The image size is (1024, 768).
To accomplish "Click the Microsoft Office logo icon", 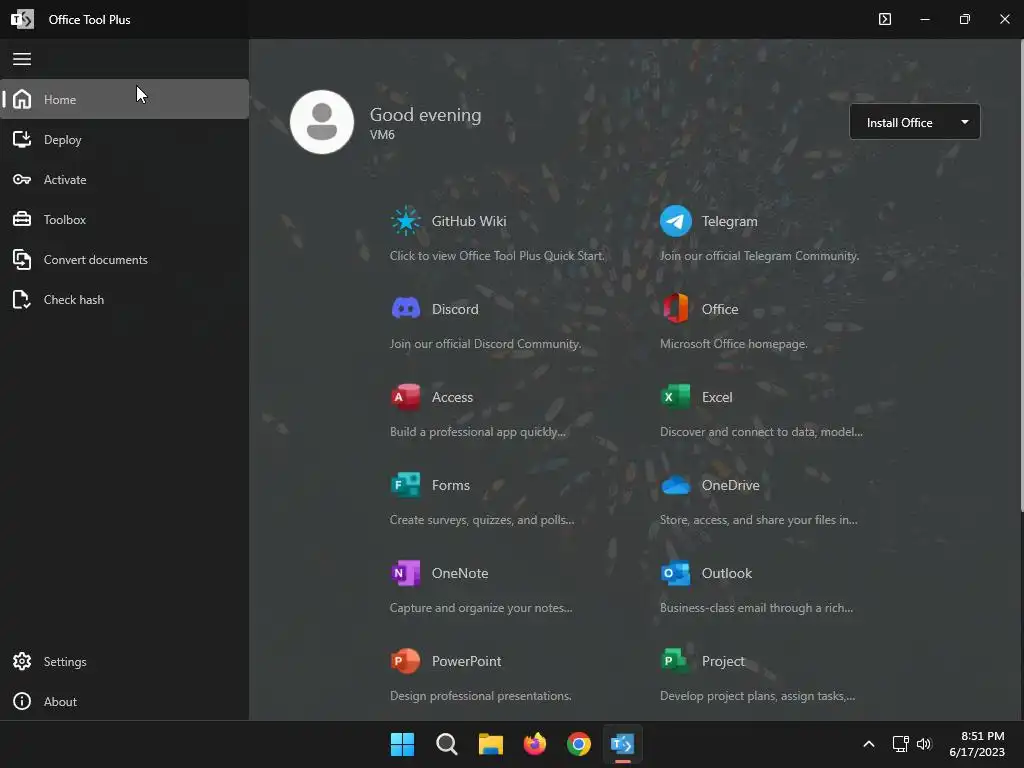I will click(675, 308).
